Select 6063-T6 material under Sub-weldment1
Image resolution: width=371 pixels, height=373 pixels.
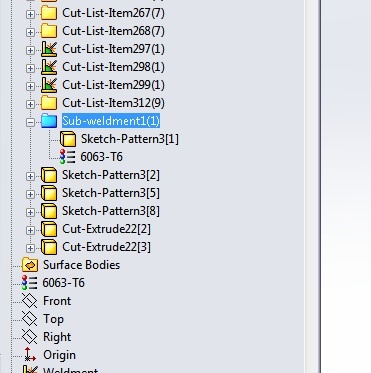102,157
